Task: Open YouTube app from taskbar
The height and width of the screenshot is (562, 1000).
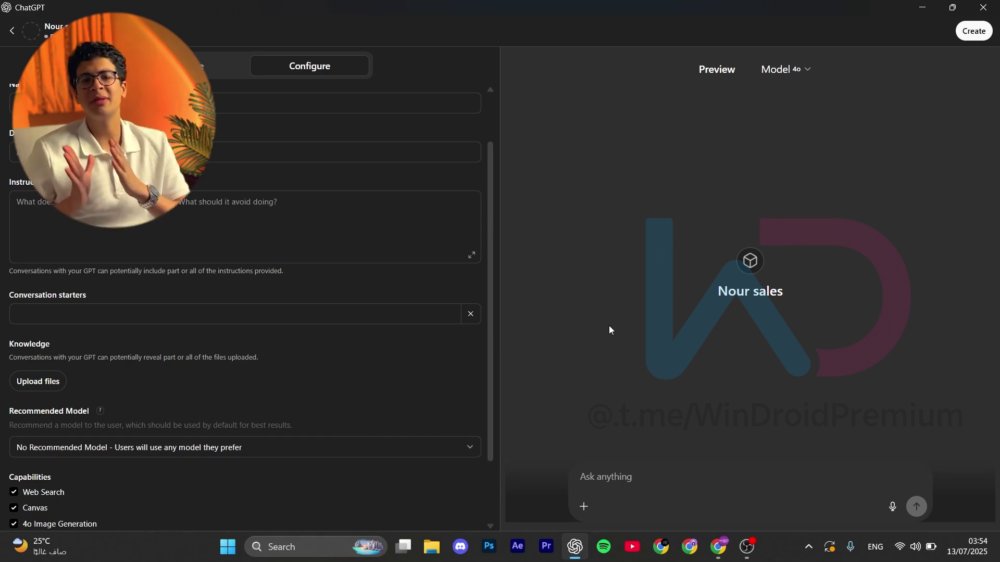Action: tap(632, 547)
